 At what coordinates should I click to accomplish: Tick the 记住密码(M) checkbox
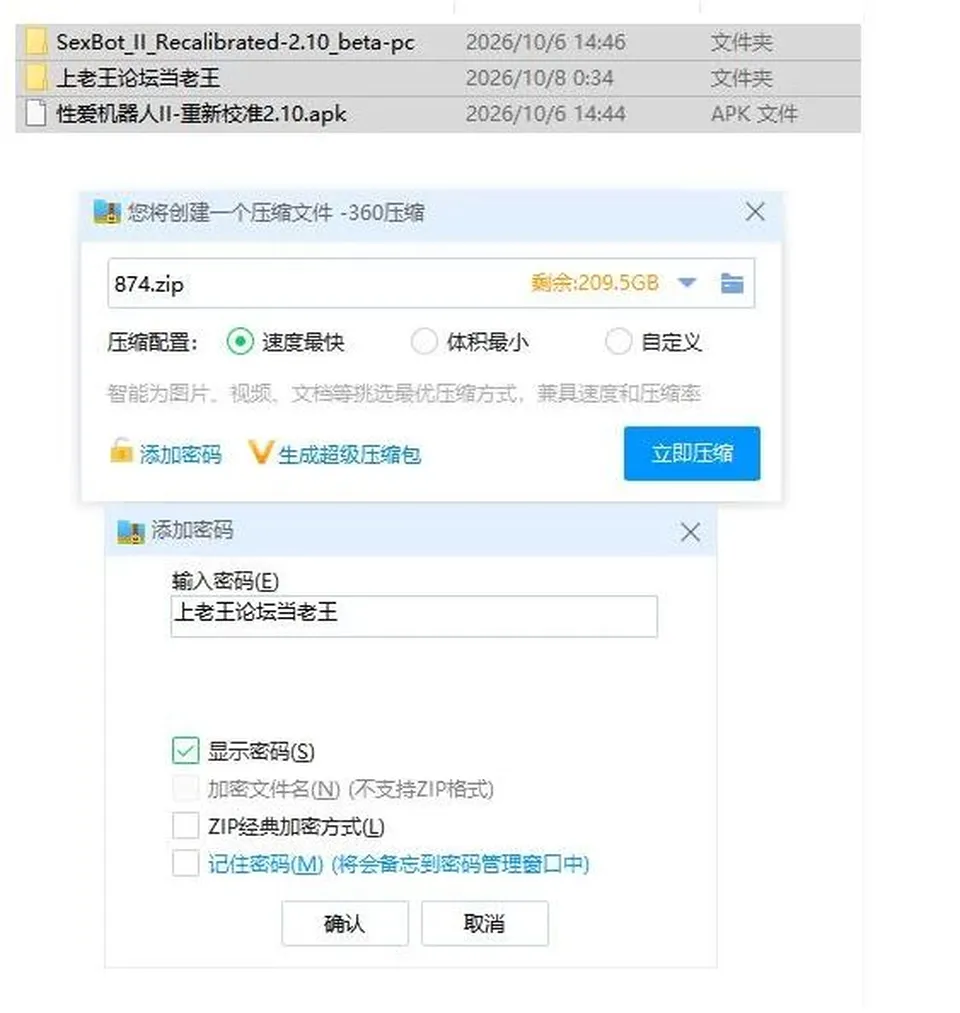click(x=185, y=863)
